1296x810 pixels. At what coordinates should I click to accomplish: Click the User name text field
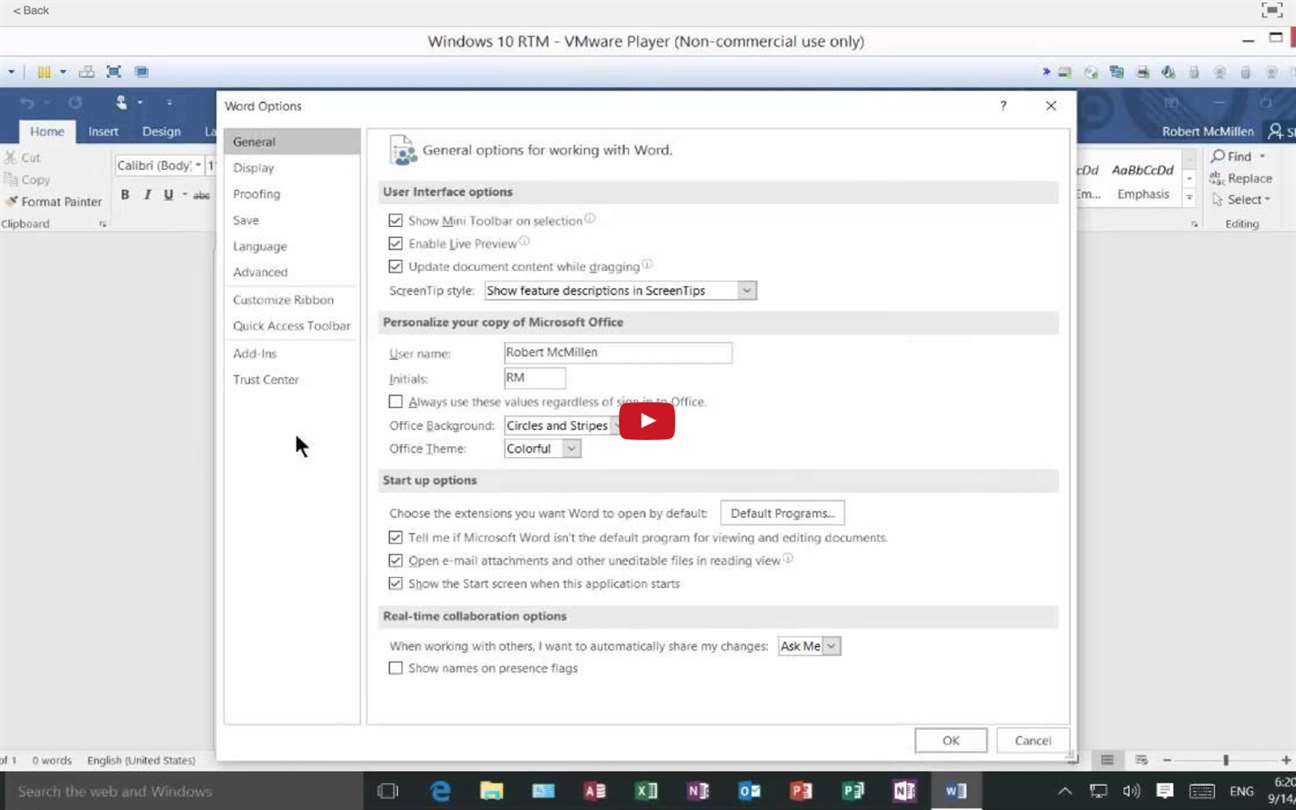[x=618, y=353]
